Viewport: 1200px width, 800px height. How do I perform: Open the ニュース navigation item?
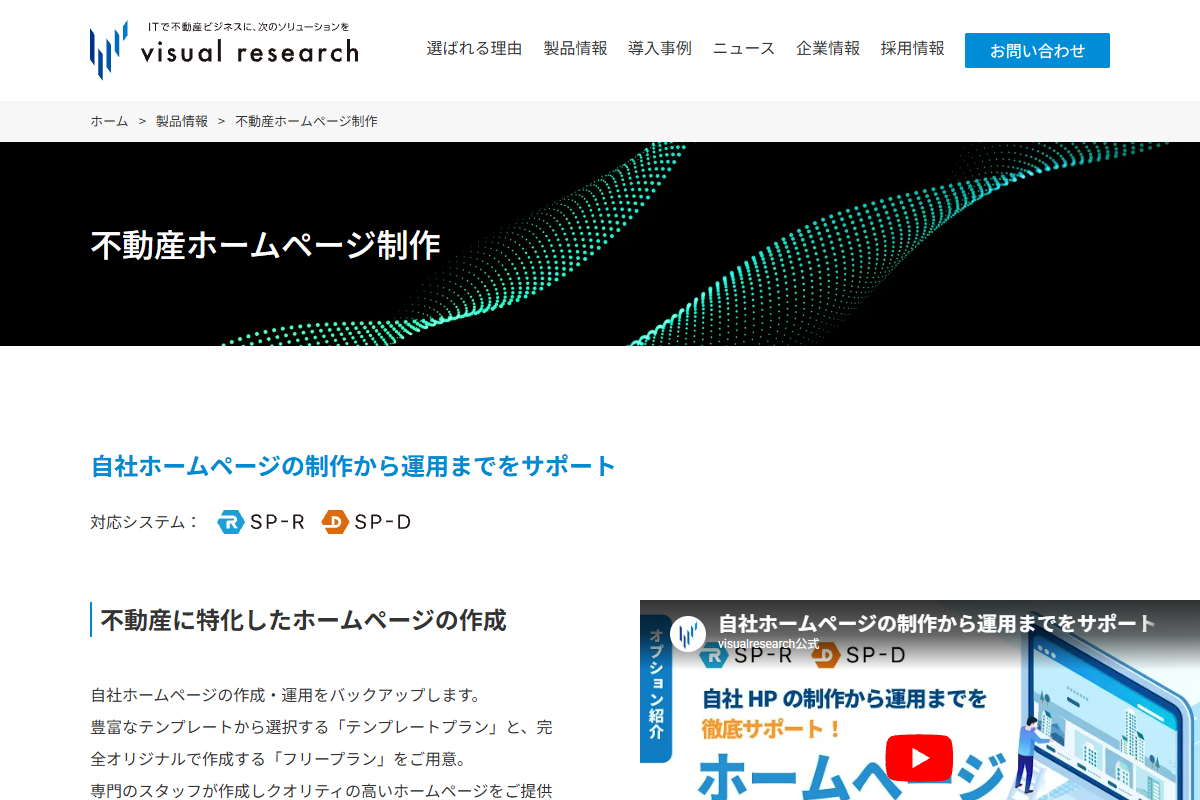(x=743, y=48)
